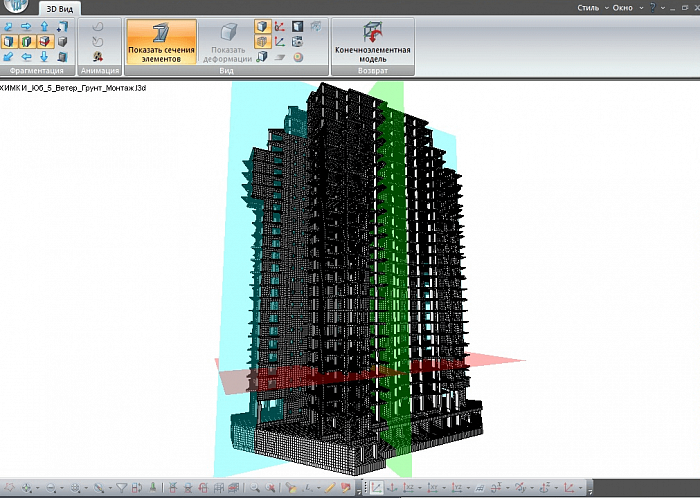The height and width of the screenshot is (498, 700).
Task: Toggle the cyan section plane cube
Action: pyautogui.click(x=9, y=42)
